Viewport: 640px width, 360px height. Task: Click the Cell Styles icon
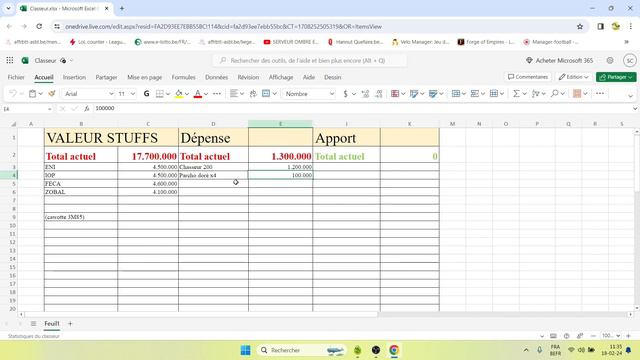point(433,94)
